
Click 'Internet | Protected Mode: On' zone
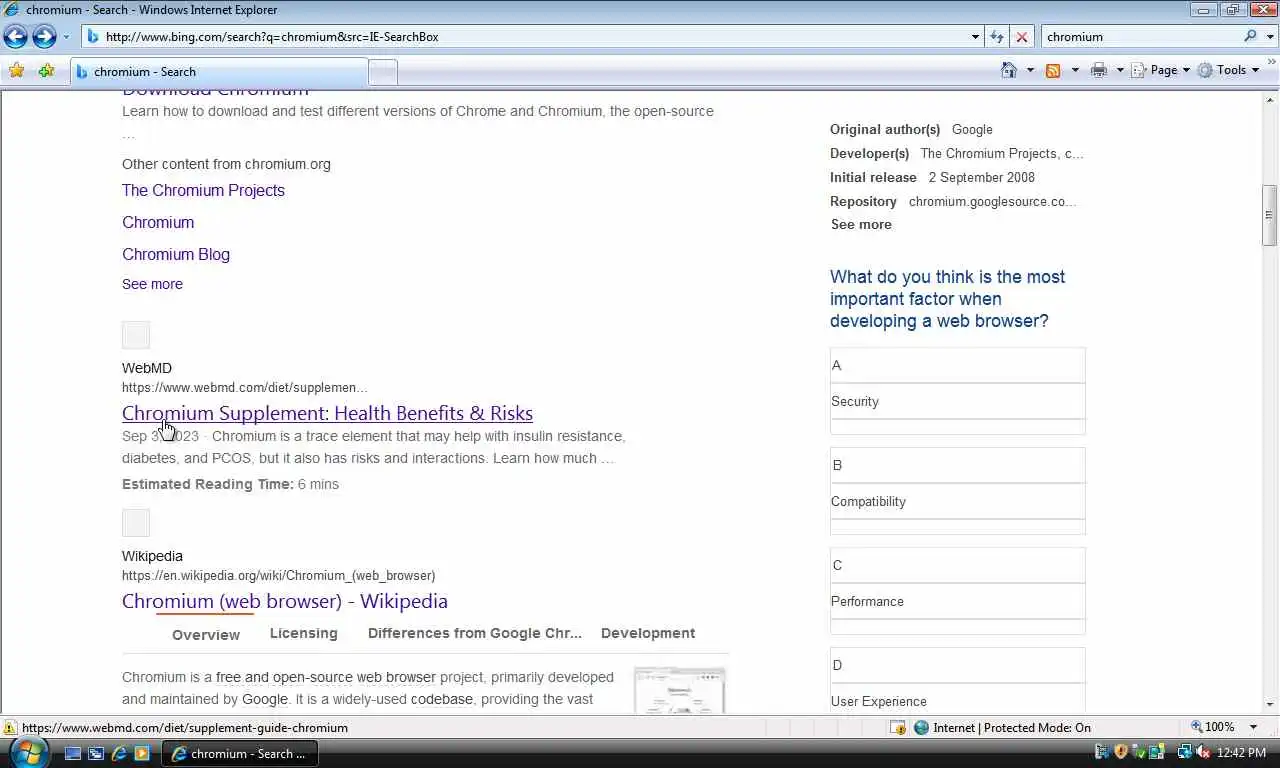coord(1002,728)
